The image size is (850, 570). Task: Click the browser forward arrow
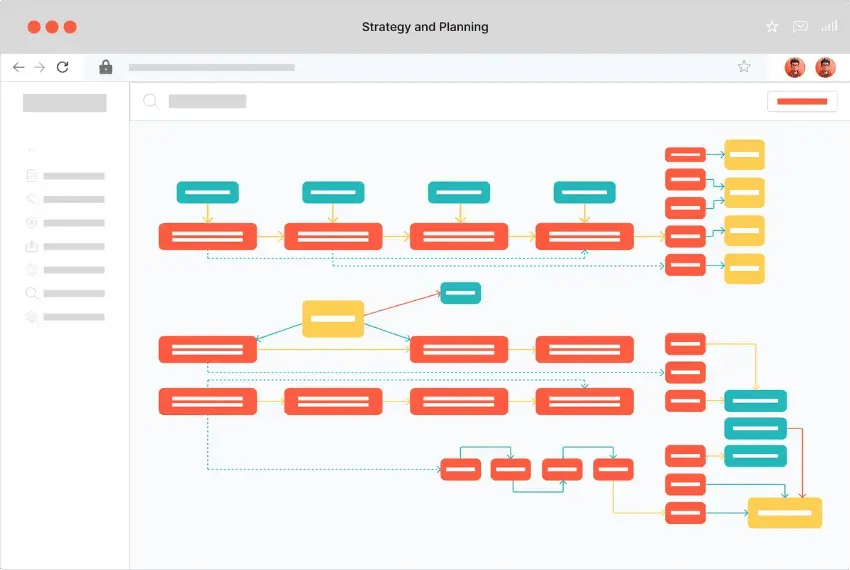click(40, 67)
